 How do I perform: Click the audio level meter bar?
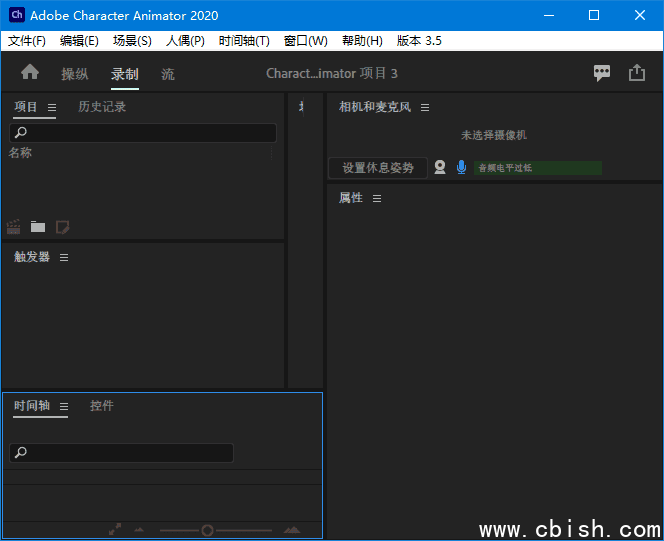tap(537, 168)
